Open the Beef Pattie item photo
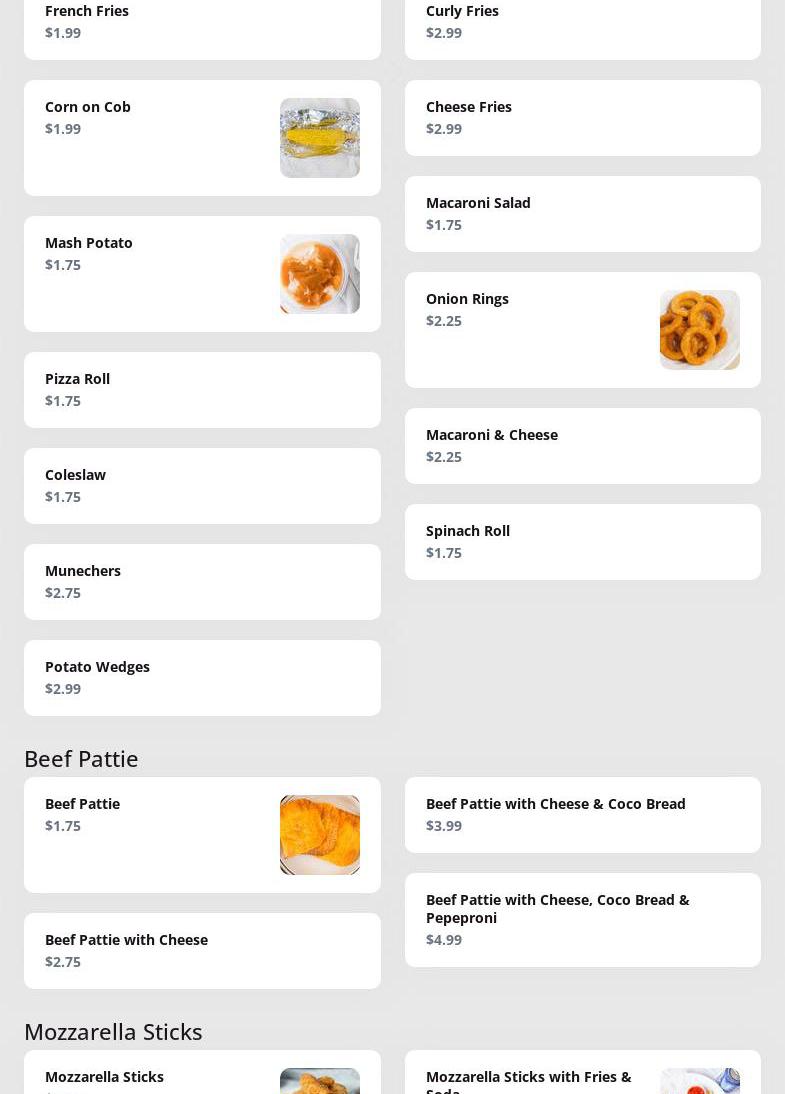This screenshot has height=1094, width=785. tap(319, 835)
